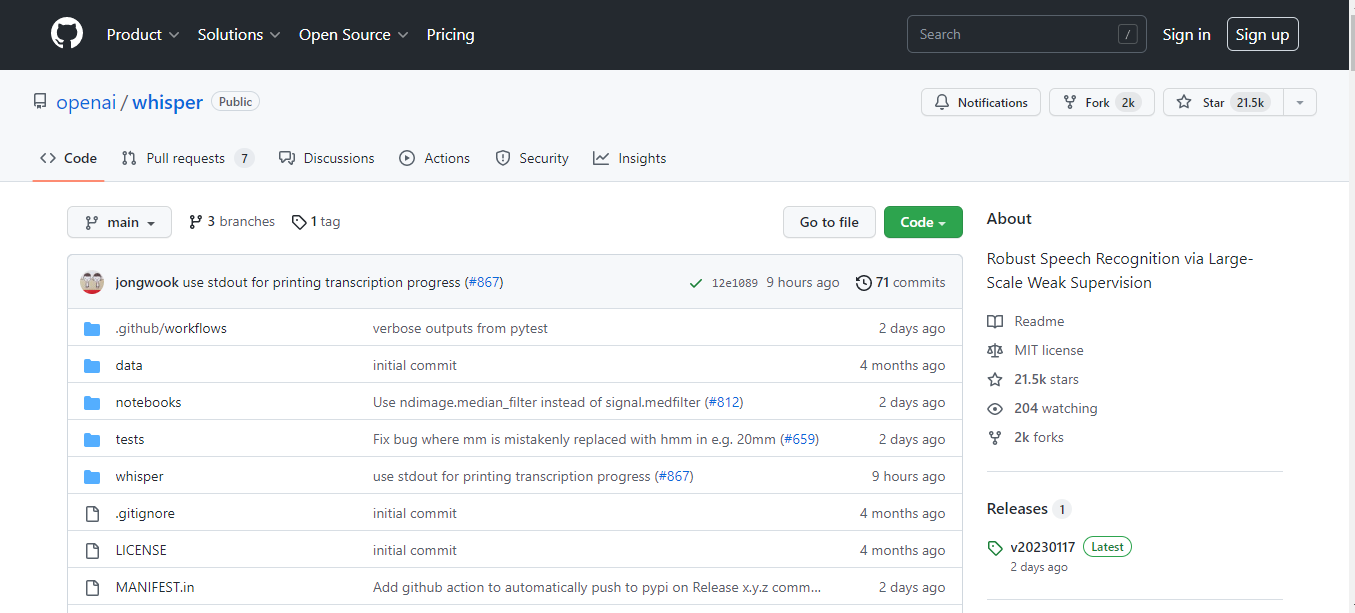Viewport: 1355px width, 613px height.
Task: Open the MANIFEST.in file
Action: 155,587
